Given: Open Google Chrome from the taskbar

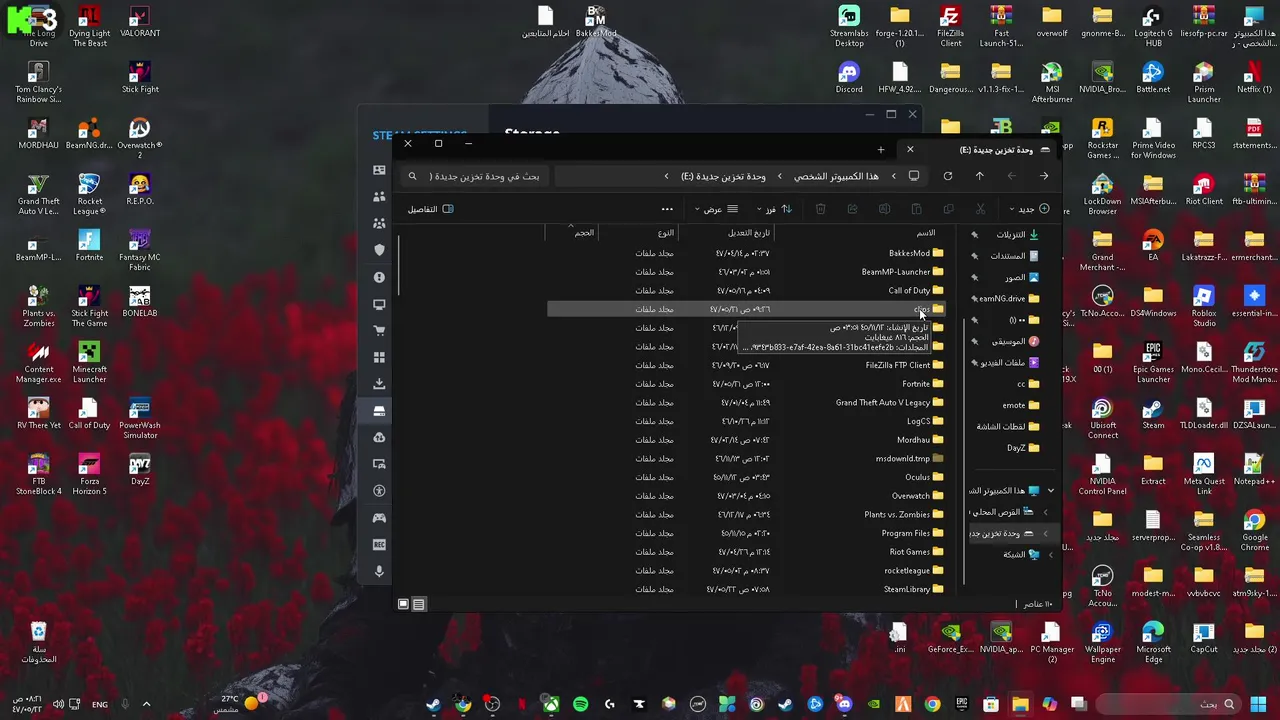Looking at the screenshot, I should [x=932, y=704].
